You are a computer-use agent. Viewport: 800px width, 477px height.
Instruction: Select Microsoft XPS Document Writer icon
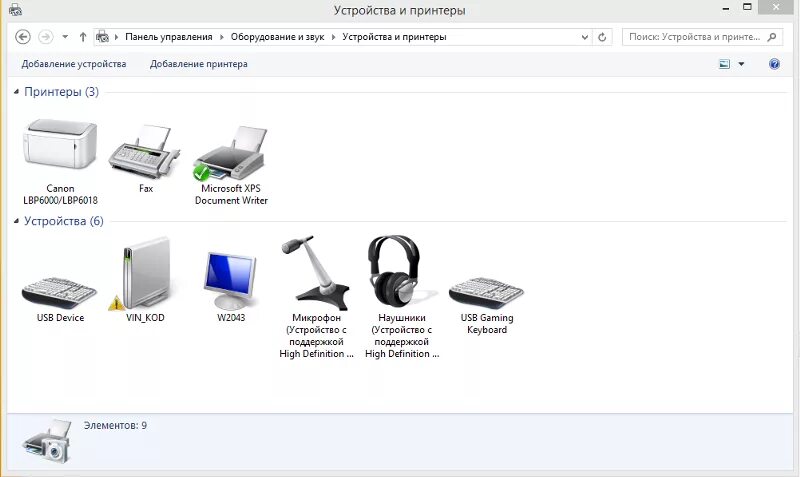pyautogui.click(x=231, y=153)
